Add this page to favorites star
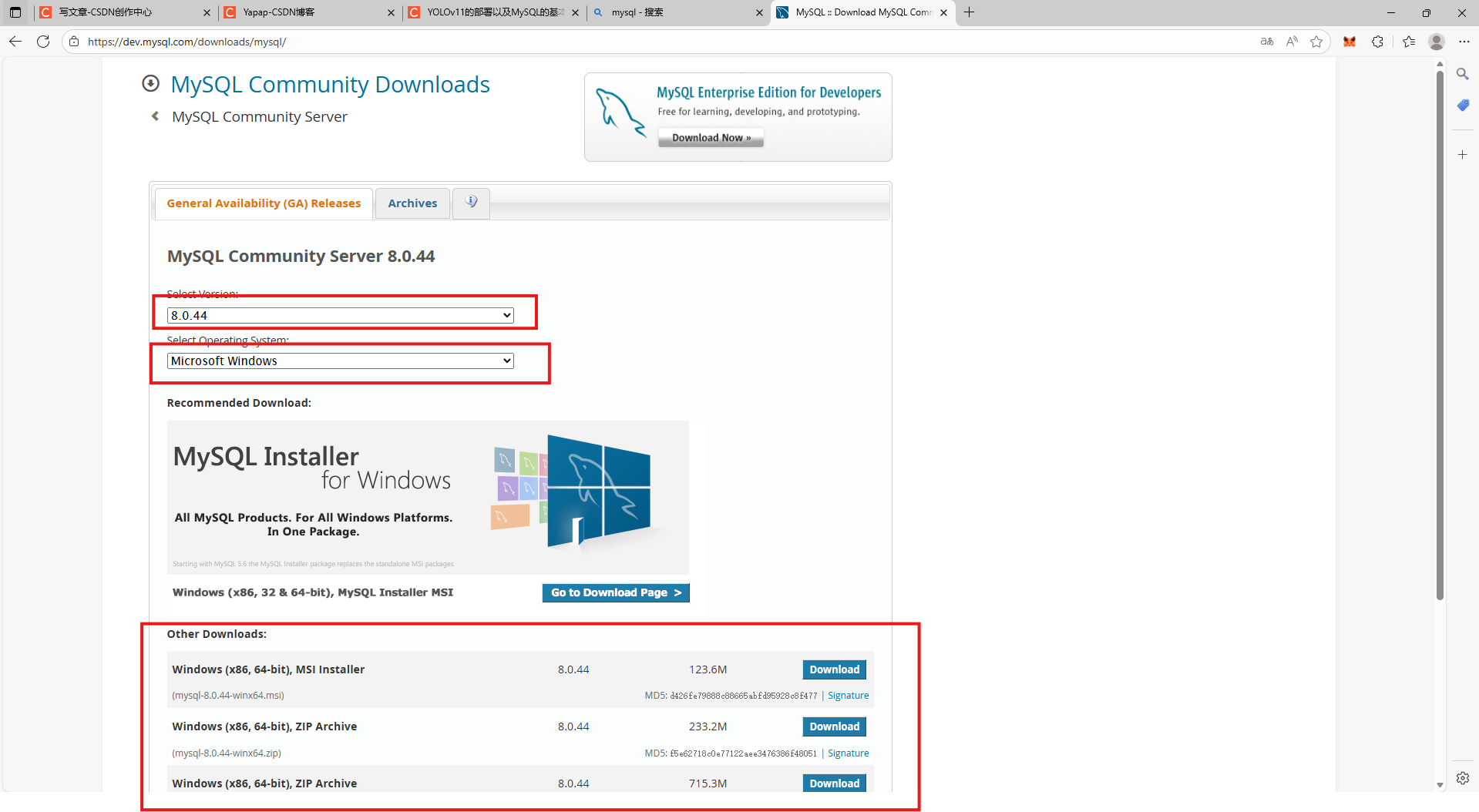The width and height of the screenshot is (1479, 812). pos(1316,42)
